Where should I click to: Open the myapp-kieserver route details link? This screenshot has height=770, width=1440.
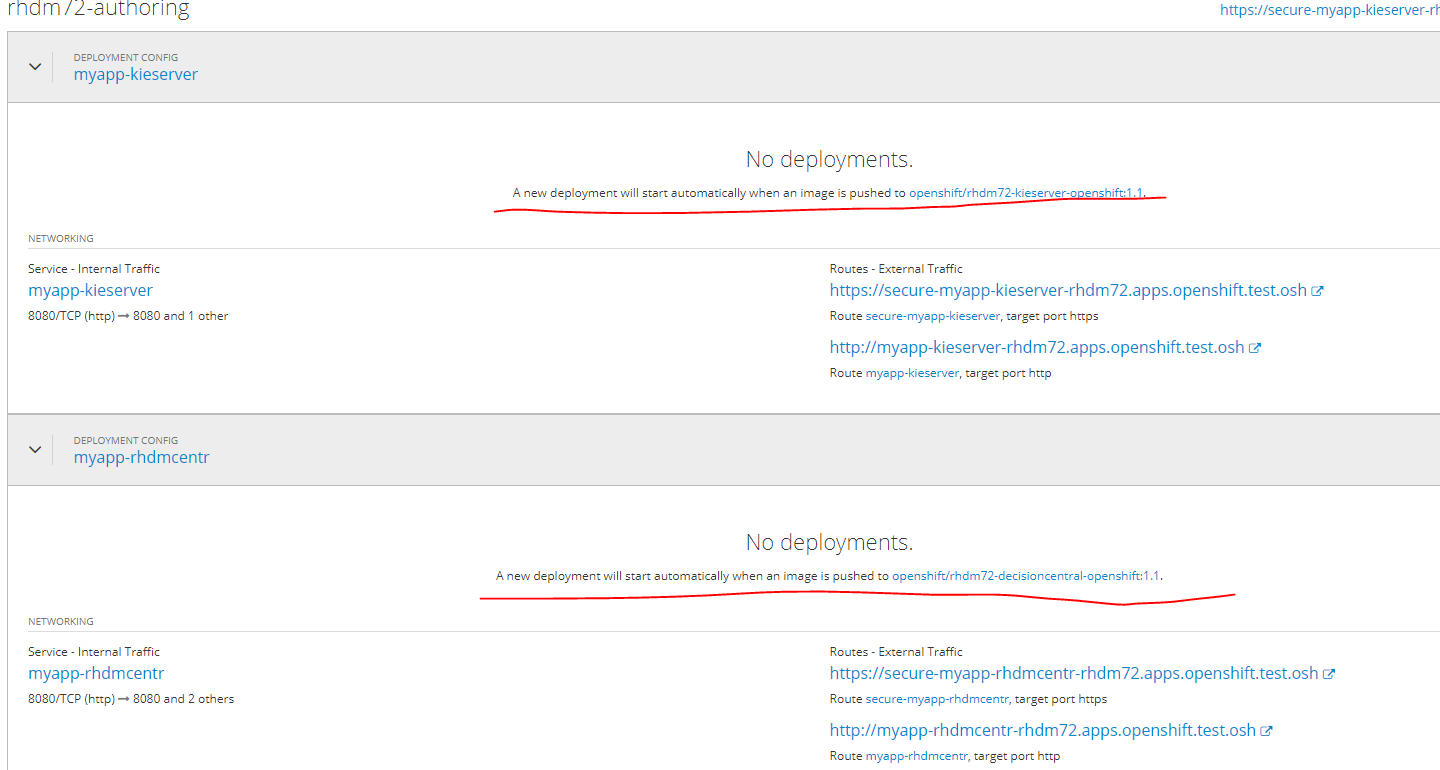click(x=912, y=373)
